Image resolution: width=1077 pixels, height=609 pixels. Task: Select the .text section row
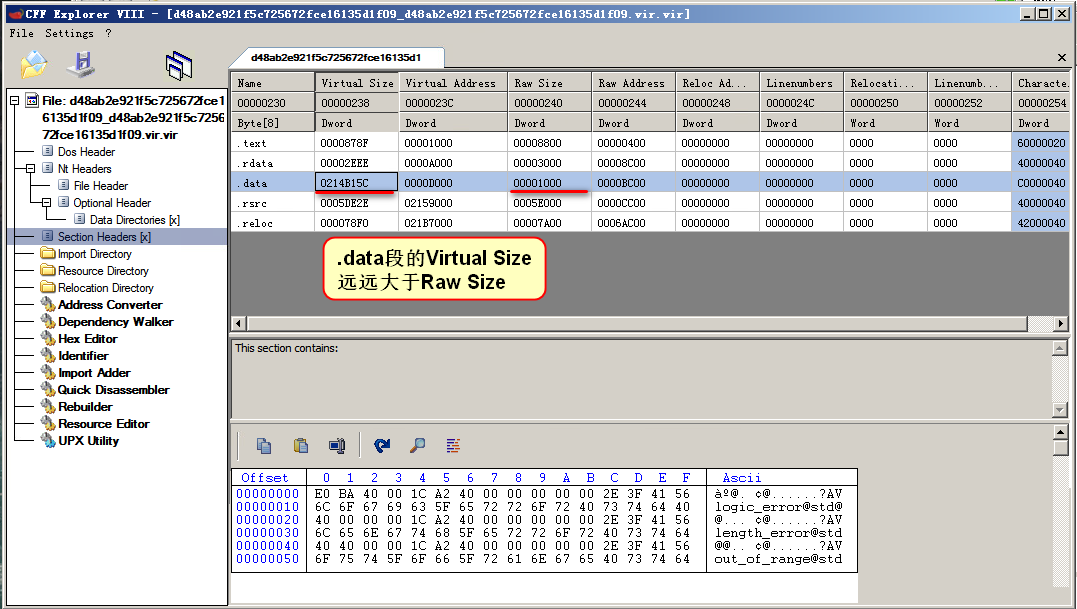[x=650, y=143]
